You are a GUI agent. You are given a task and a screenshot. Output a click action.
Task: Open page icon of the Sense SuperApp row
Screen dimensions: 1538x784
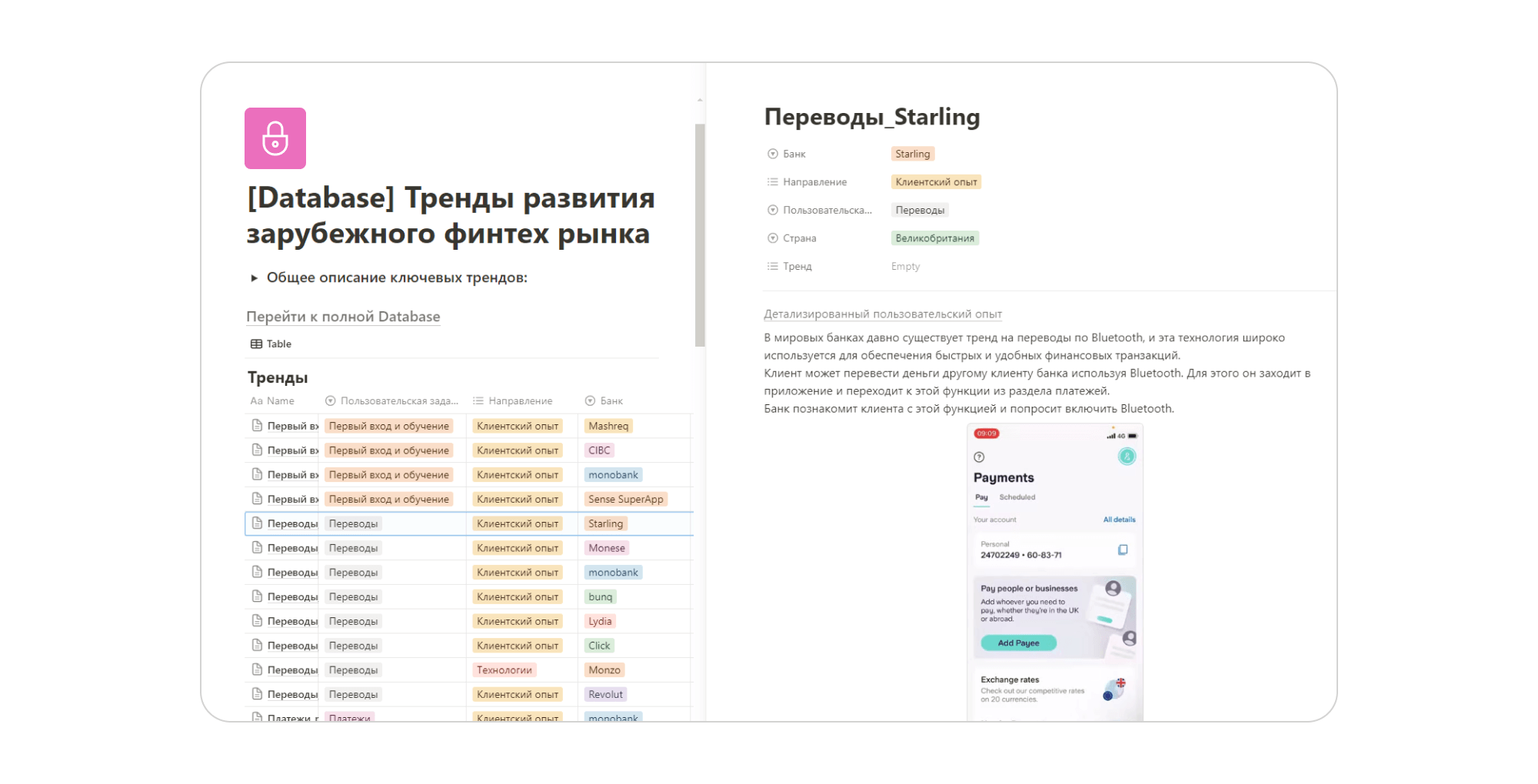pyautogui.click(x=258, y=499)
